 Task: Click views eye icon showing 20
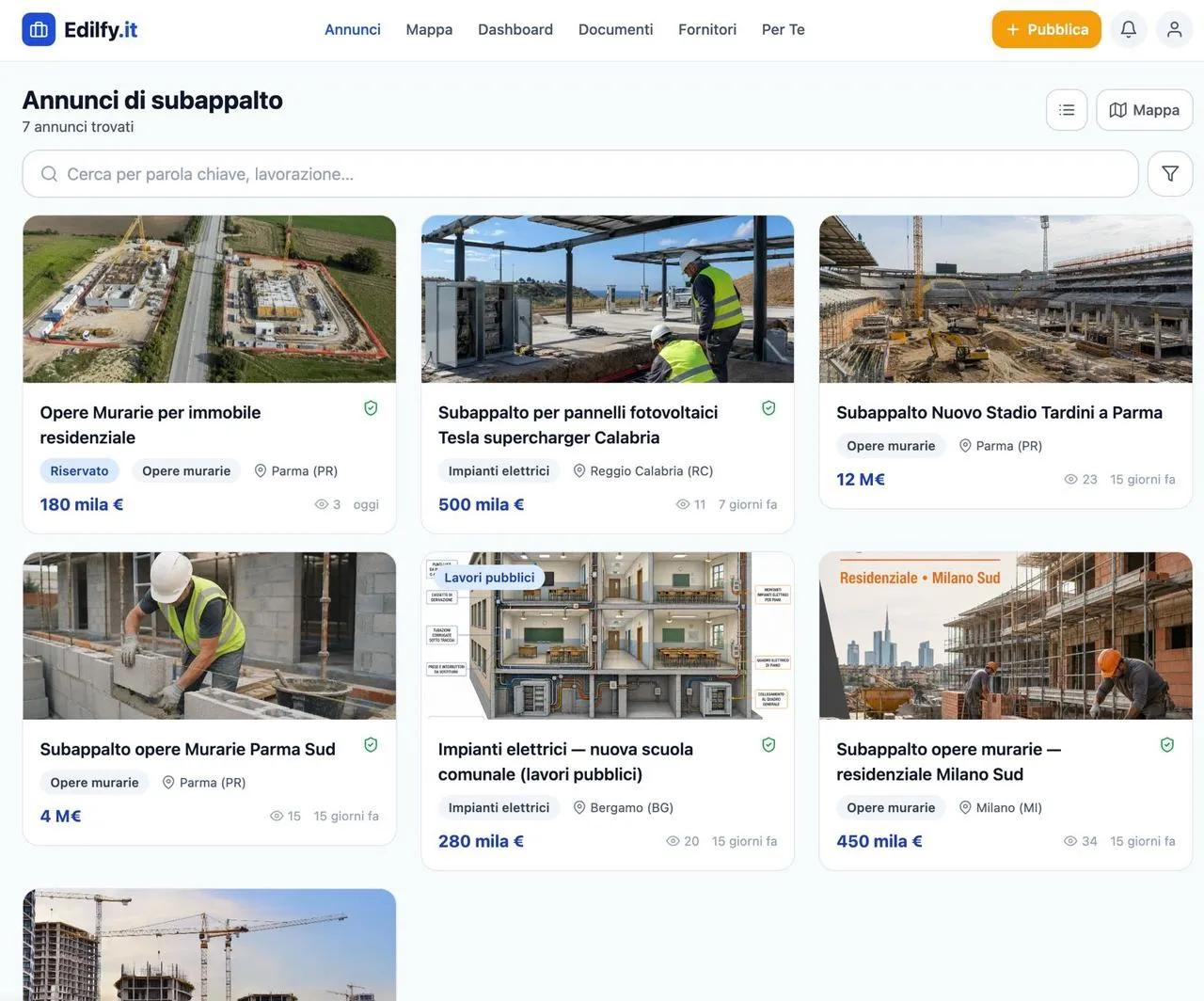(673, 841)
